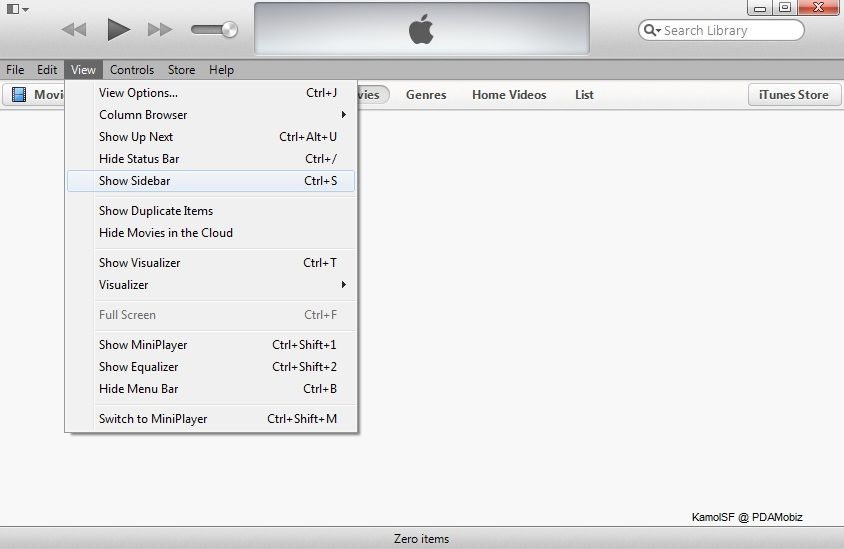
Task: Select Hide Status Bar
Action: [211, 159]
